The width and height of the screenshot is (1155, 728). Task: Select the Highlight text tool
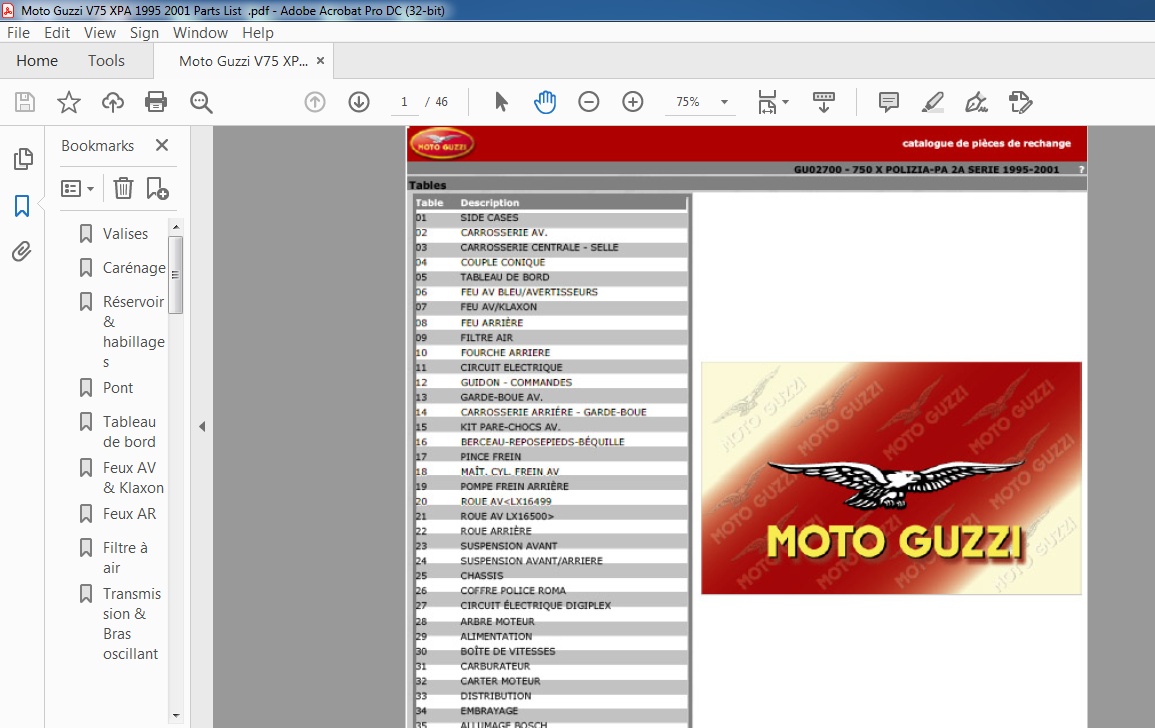pos(933,102)
